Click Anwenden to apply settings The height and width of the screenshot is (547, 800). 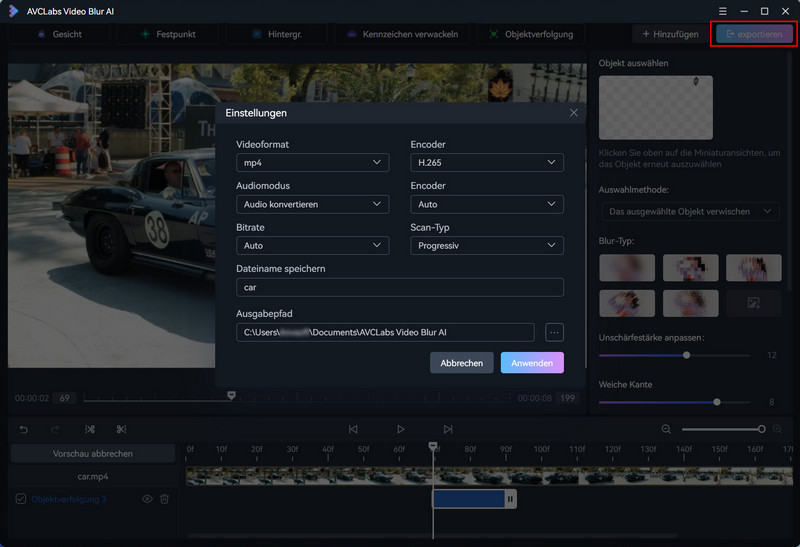[x=532, y=363]
